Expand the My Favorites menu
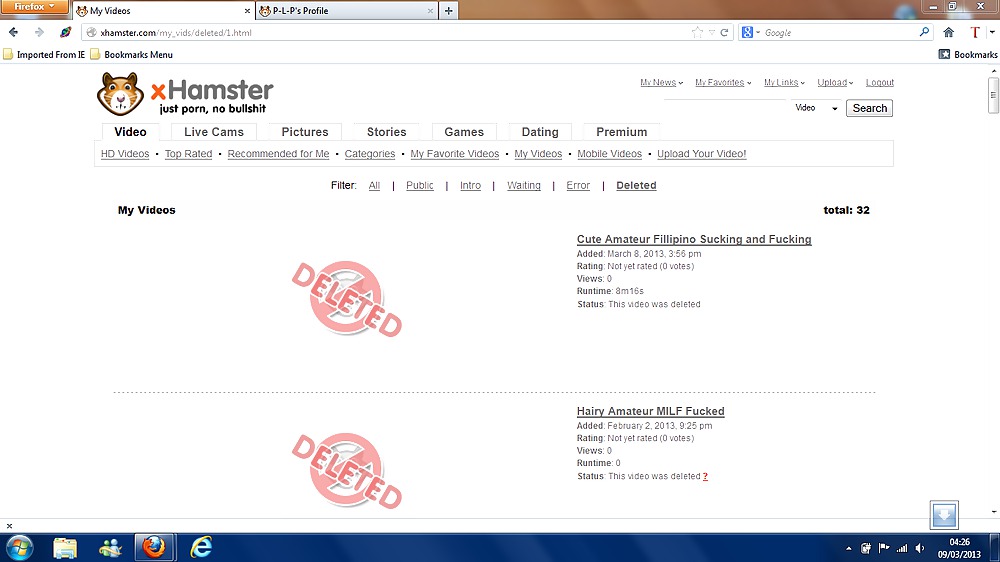 coord(722,83)
